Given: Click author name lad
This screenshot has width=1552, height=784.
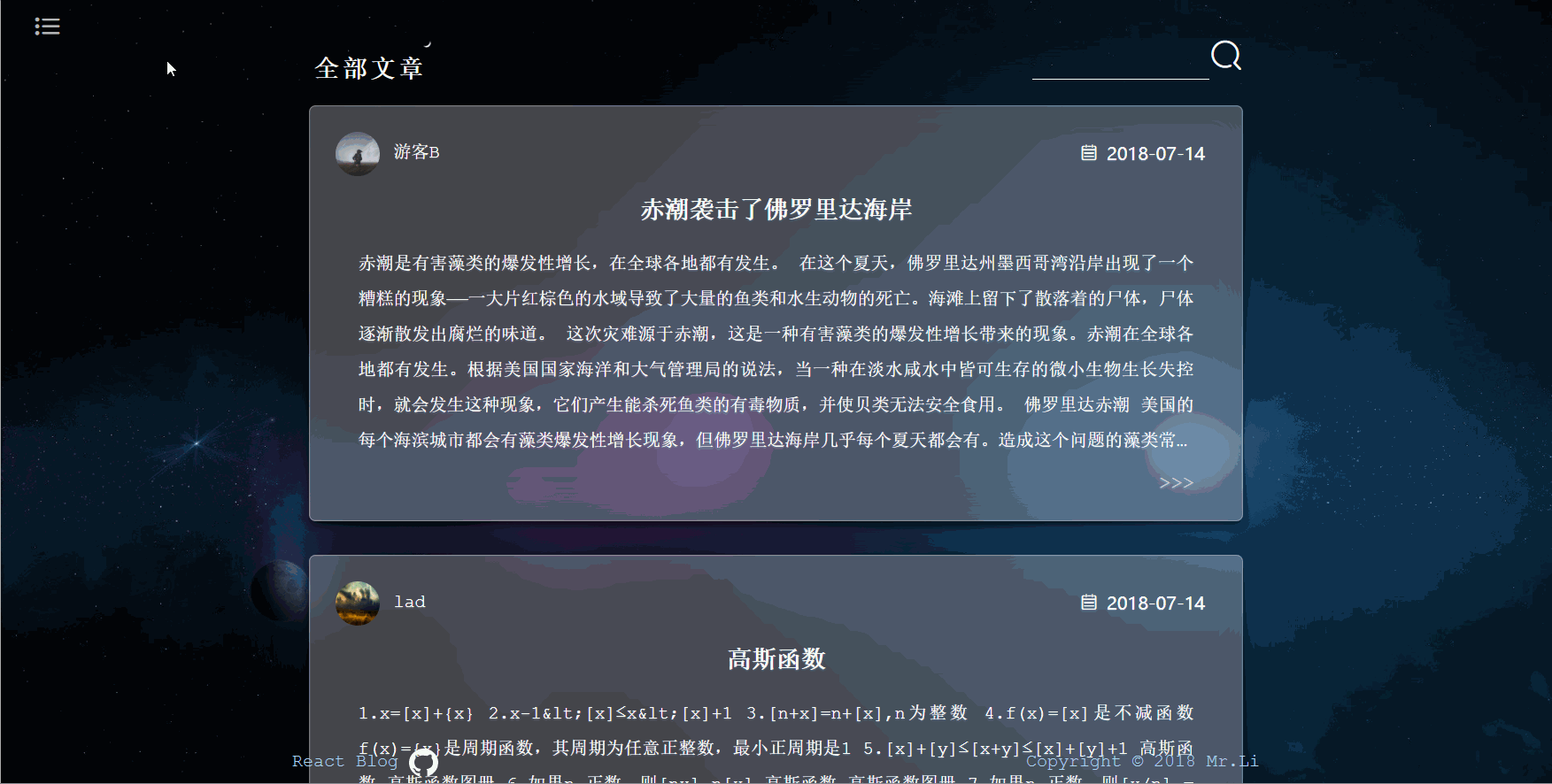Looking at the screenshot, I should (x=410, y=602).
